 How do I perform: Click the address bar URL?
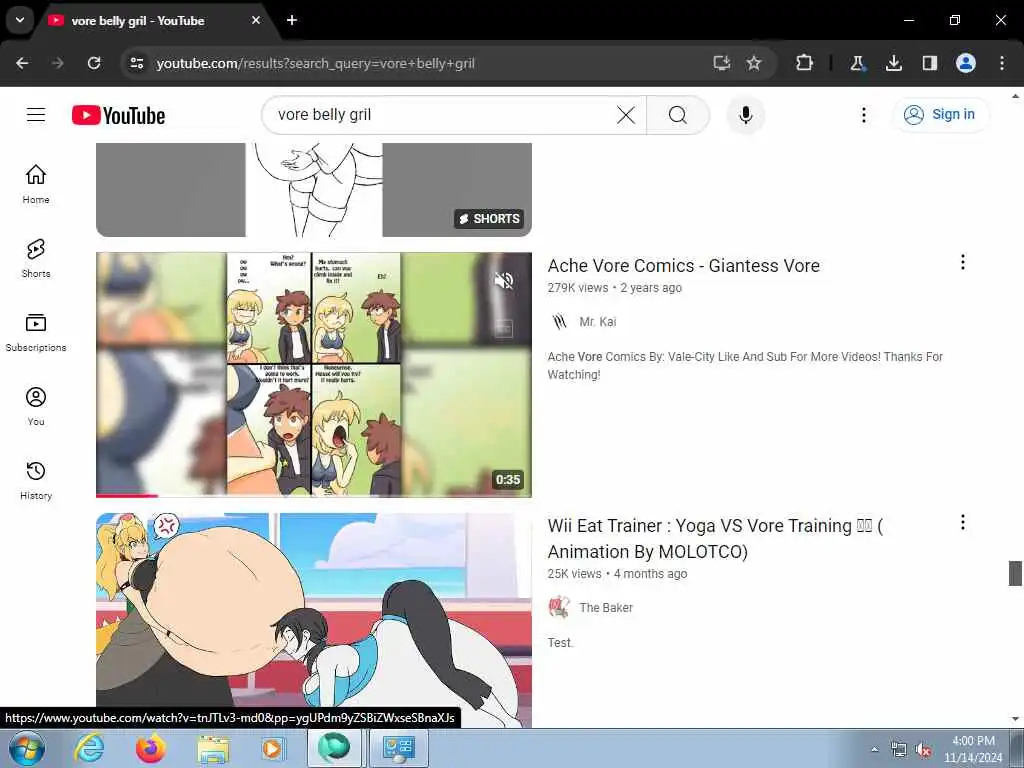coord(315,63)
